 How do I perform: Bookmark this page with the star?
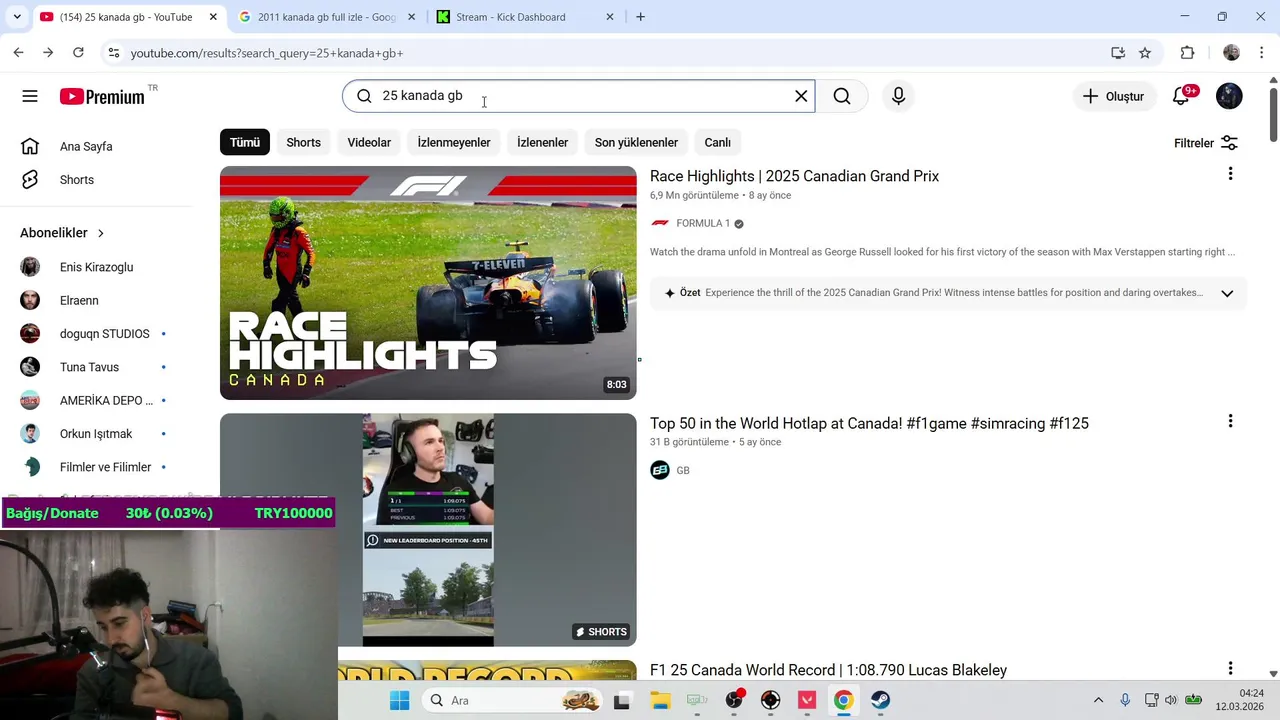(x=1145, y=53)
